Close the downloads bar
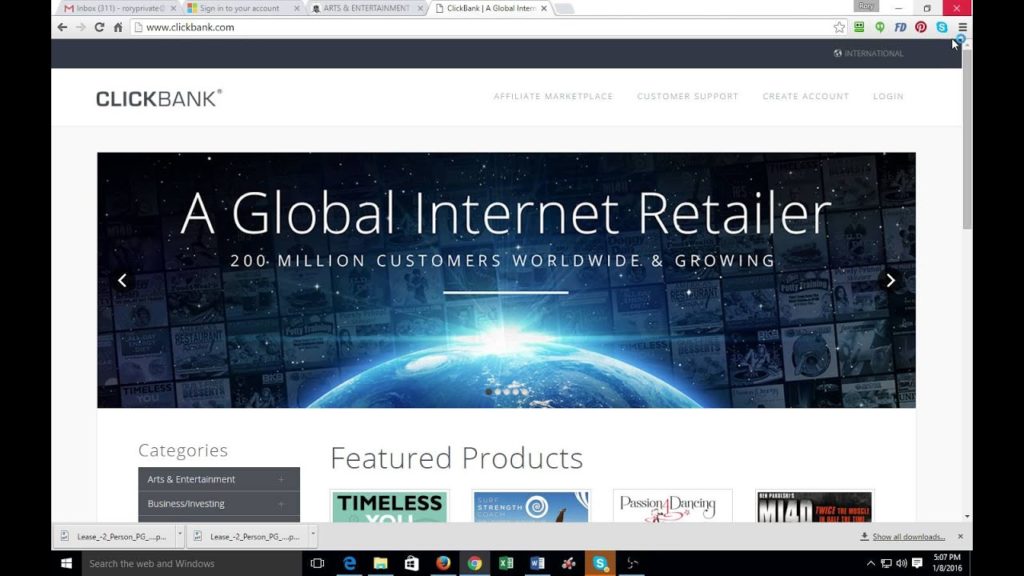Image resolution: width=1024 pixels, height=576 pixels. coord(960,536)
